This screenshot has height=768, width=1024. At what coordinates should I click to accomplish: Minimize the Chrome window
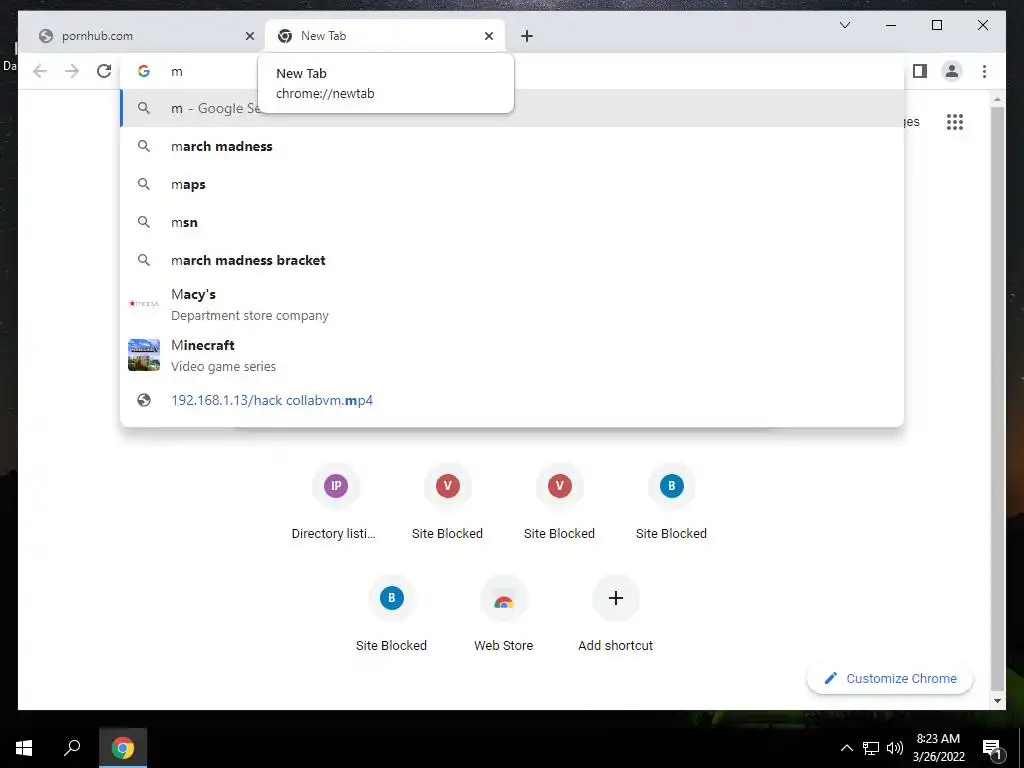(x=891, y=25)
